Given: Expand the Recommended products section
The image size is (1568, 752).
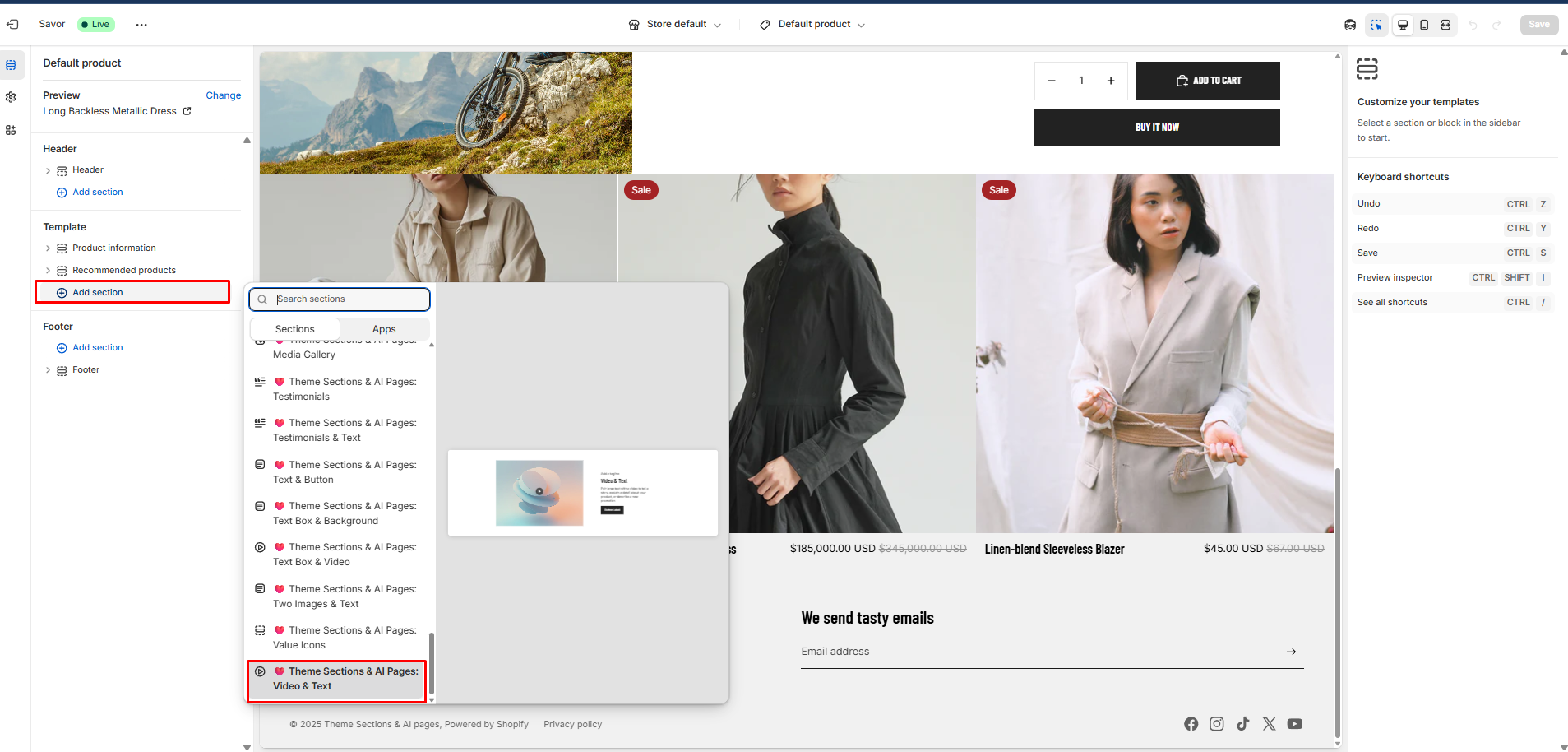Looking at the screenshot, I should click(48, 271).
